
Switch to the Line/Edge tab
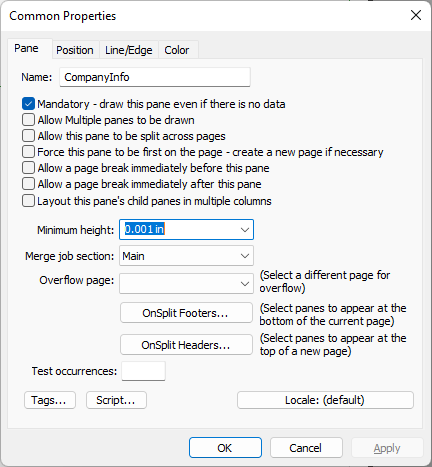click(x=129, y=50)
